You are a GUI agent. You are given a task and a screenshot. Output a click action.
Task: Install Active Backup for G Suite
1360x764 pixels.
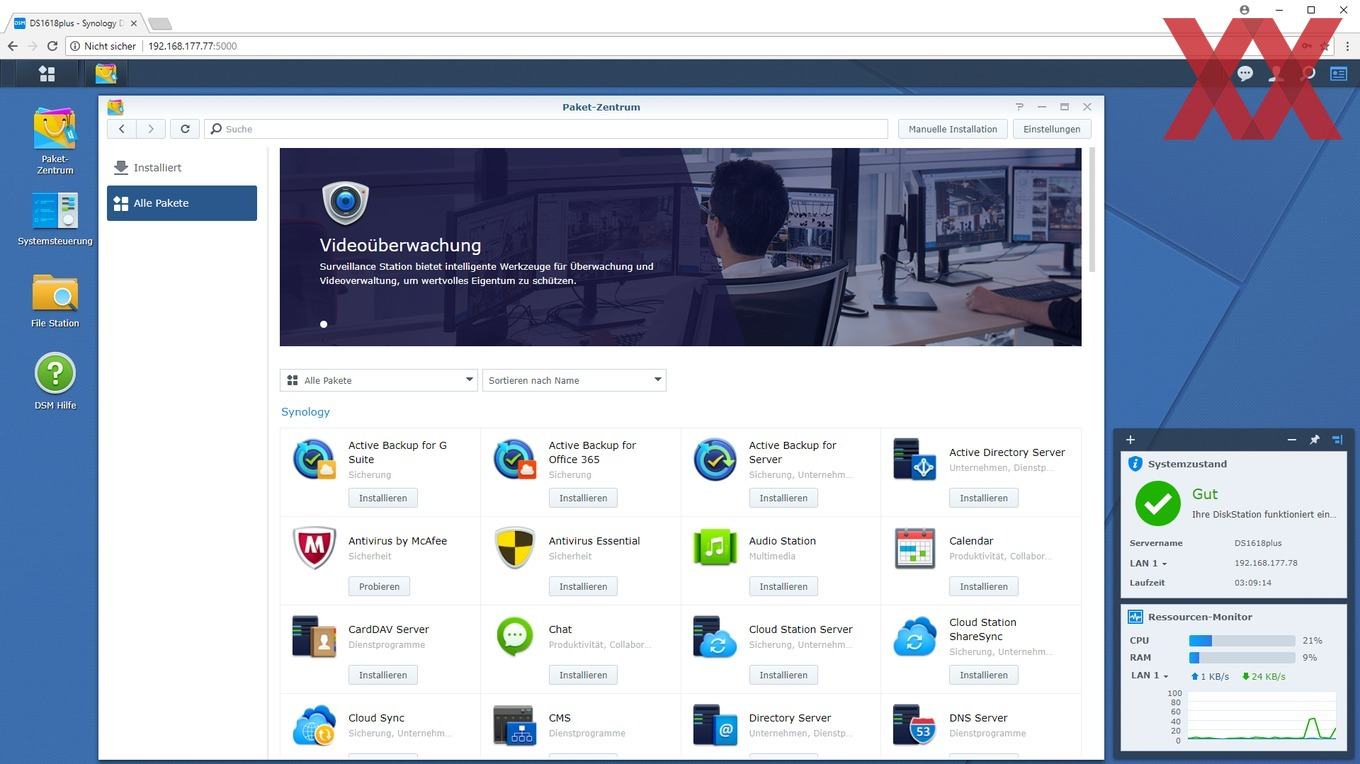383,498
